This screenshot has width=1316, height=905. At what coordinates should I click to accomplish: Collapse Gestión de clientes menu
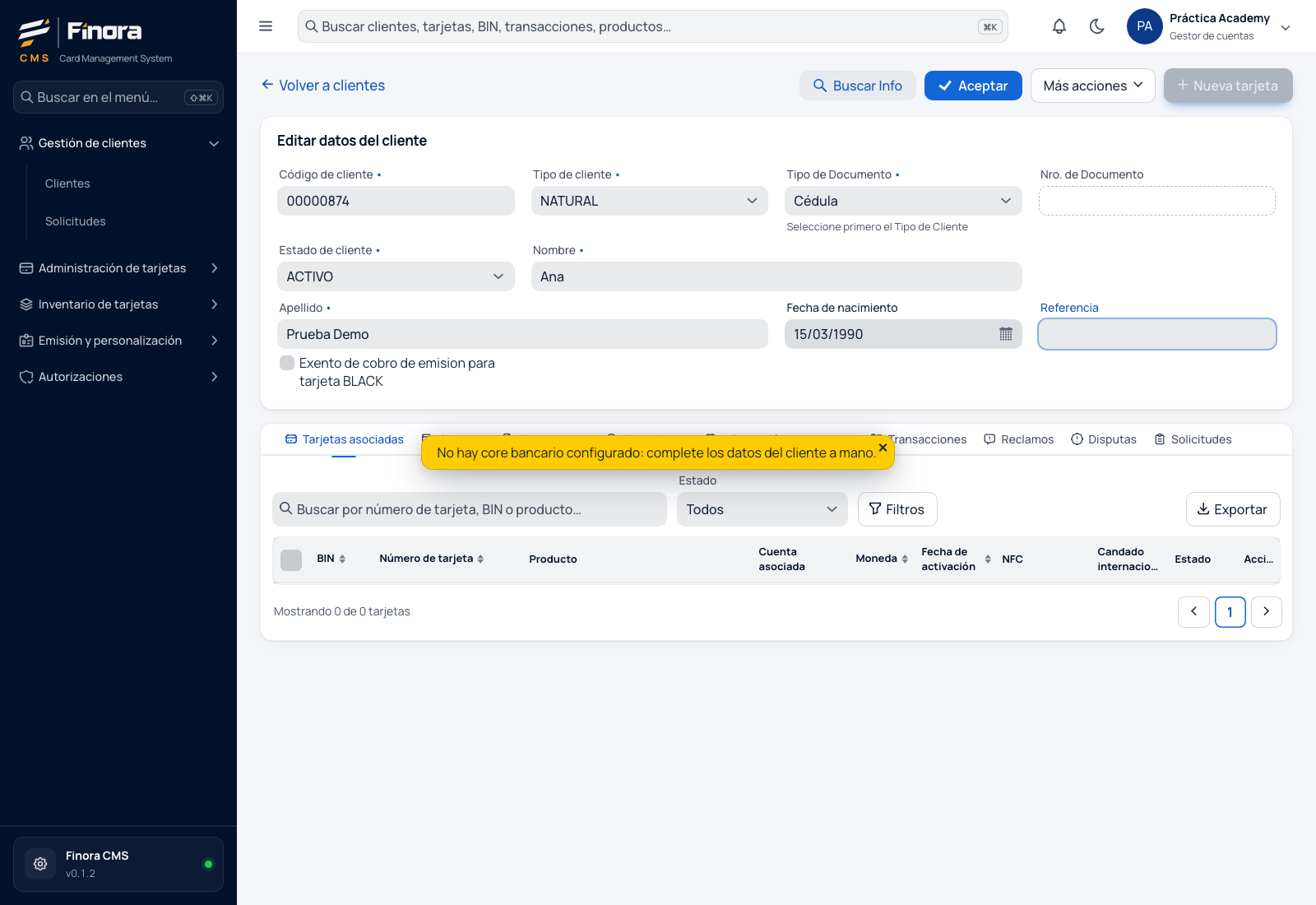(118, 143)
